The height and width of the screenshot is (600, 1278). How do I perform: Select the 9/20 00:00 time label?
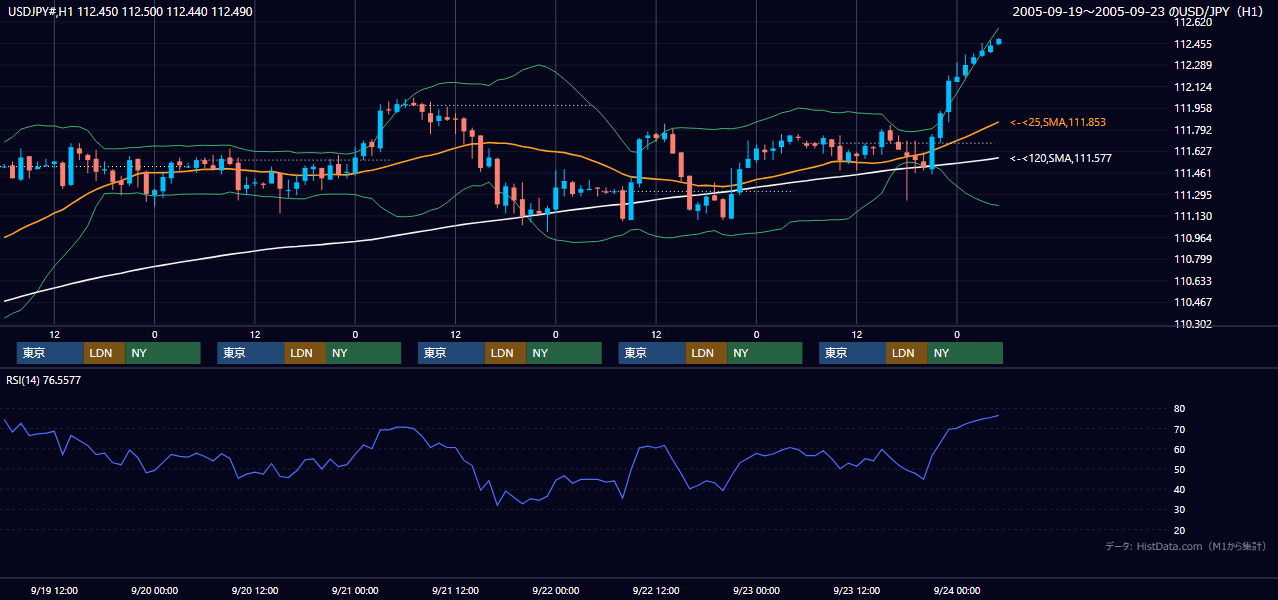[154, 590]
